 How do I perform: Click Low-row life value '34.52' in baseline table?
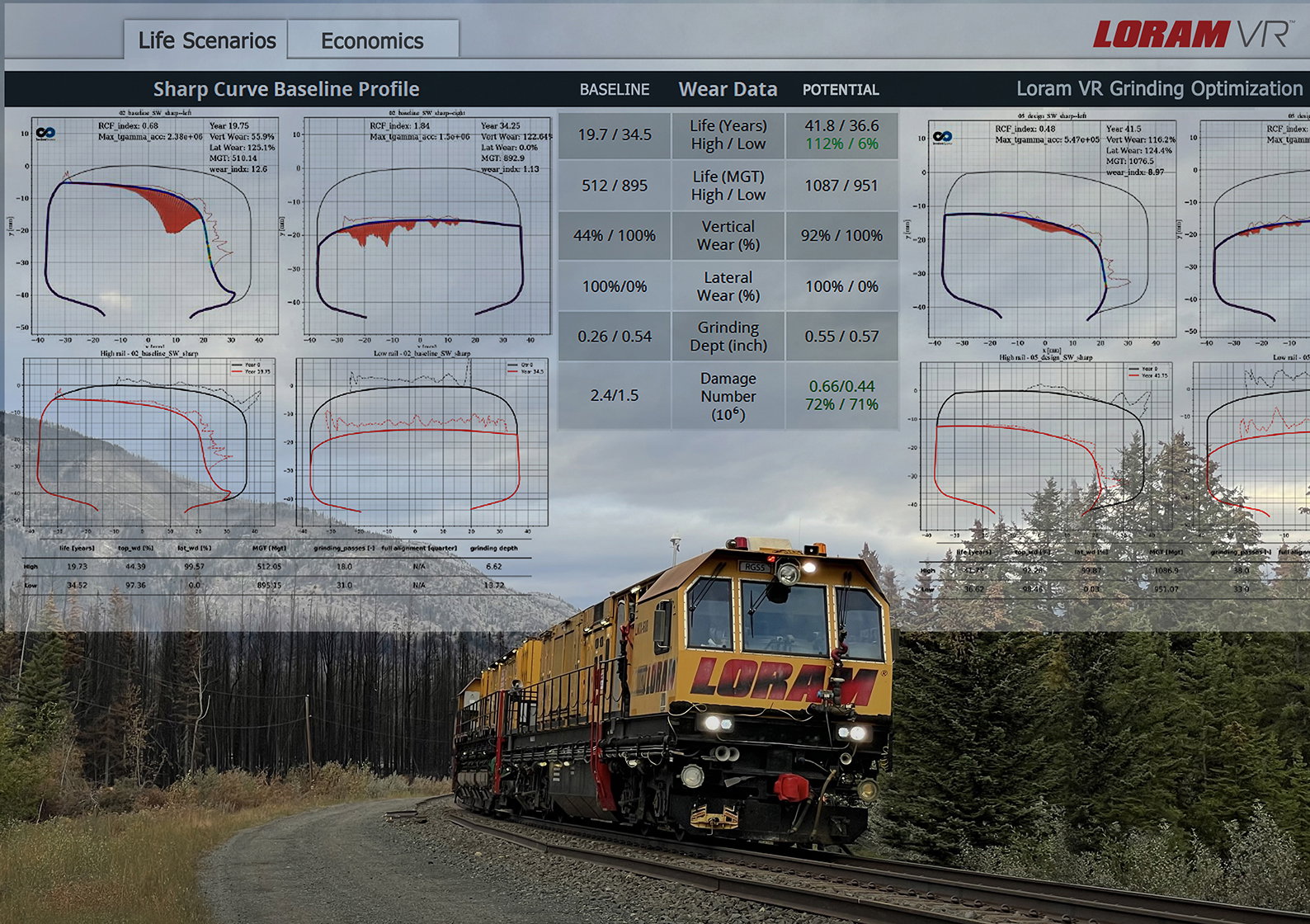77,585
